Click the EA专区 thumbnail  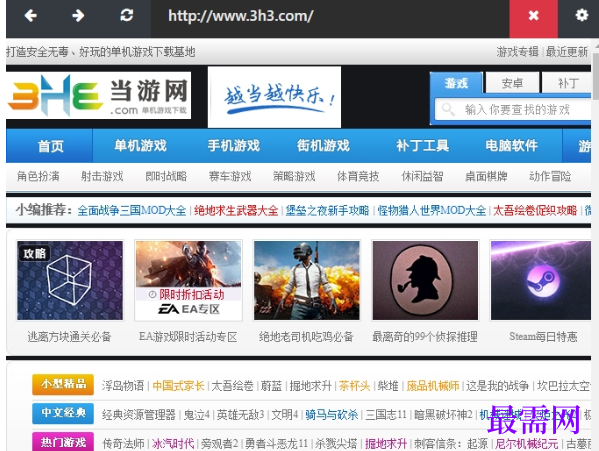188,280
